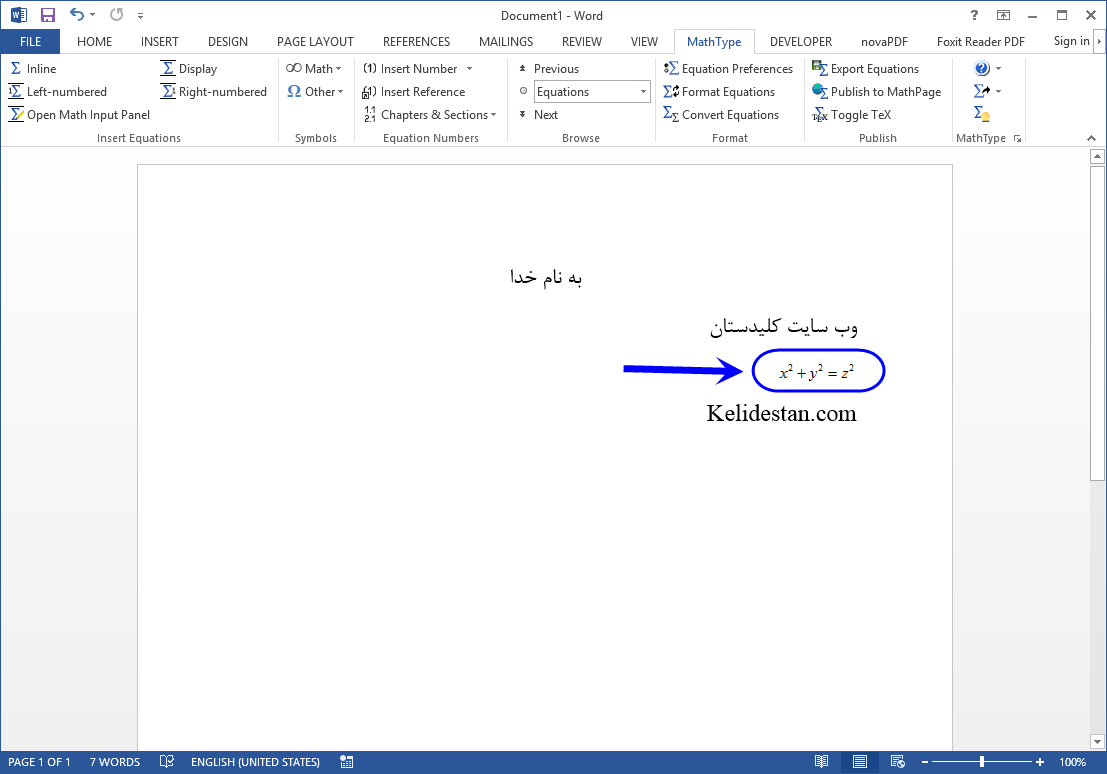Open the FILE tab
The image size is (1107, 774).
(x=30, y=42)
